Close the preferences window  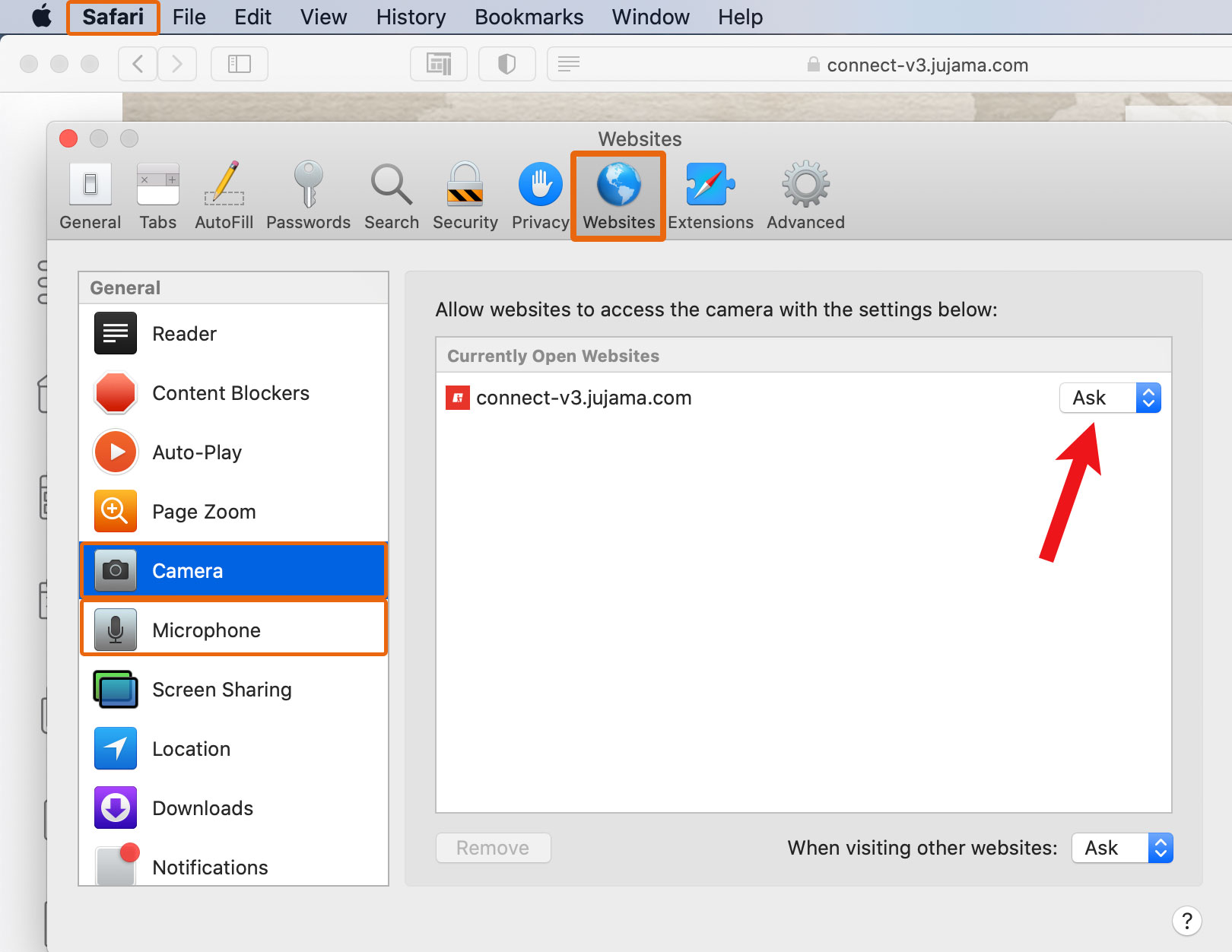pyautogui.click(x=68, y=138)
